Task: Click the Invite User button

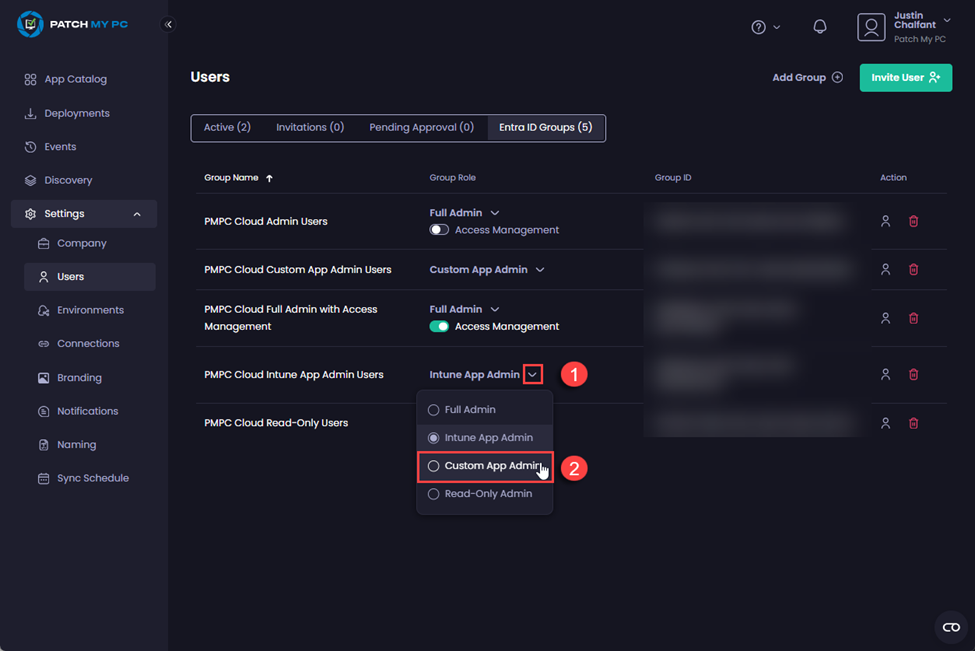Action: pos(905,77)
